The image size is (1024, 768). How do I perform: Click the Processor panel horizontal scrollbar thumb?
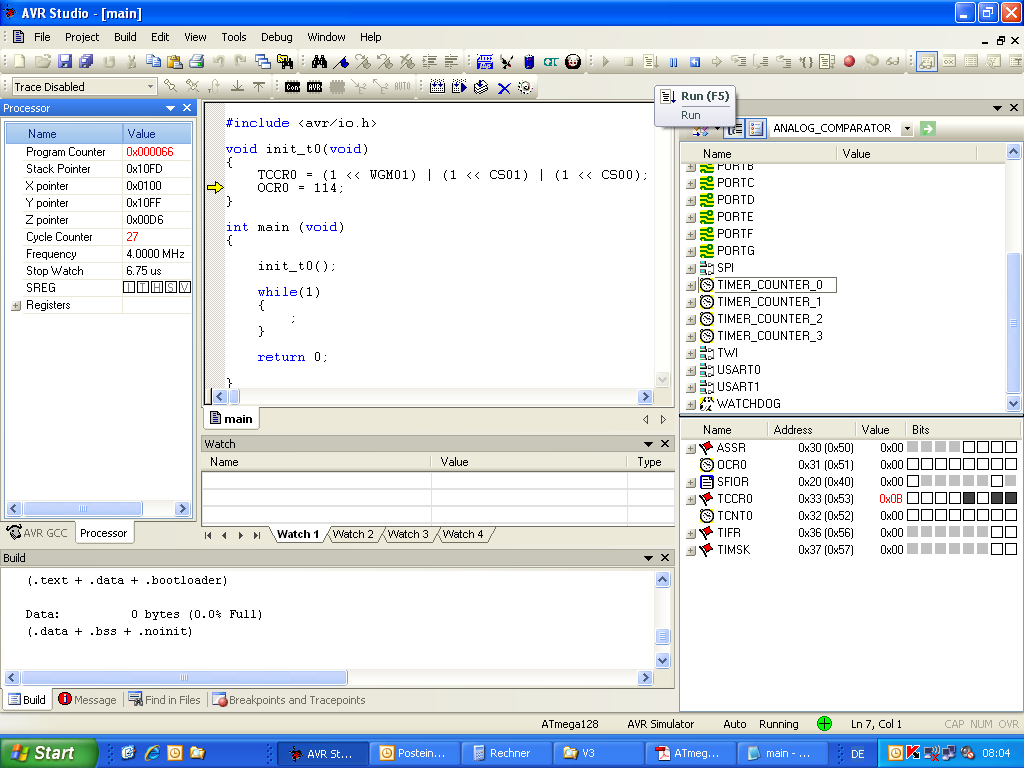click(x=82, y=508)
